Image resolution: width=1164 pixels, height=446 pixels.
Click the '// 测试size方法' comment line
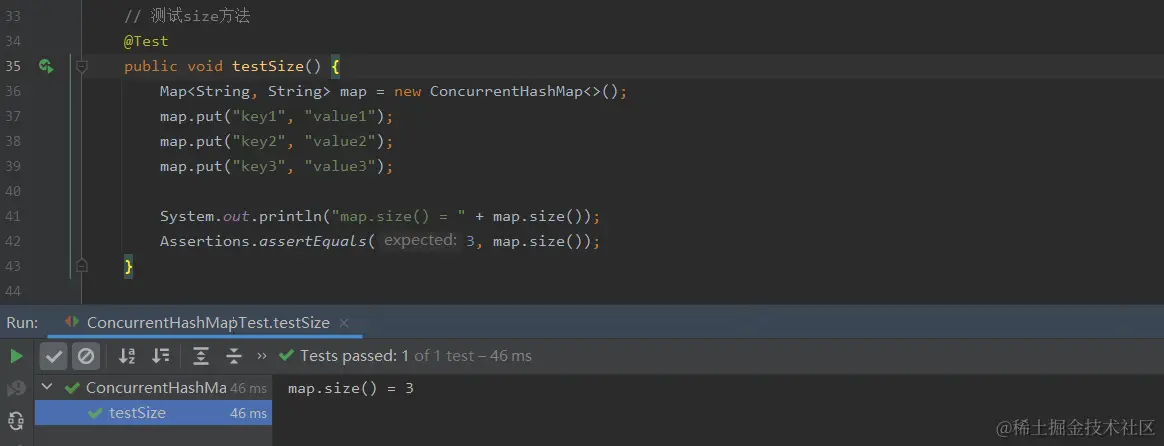[x=187, y=16]
